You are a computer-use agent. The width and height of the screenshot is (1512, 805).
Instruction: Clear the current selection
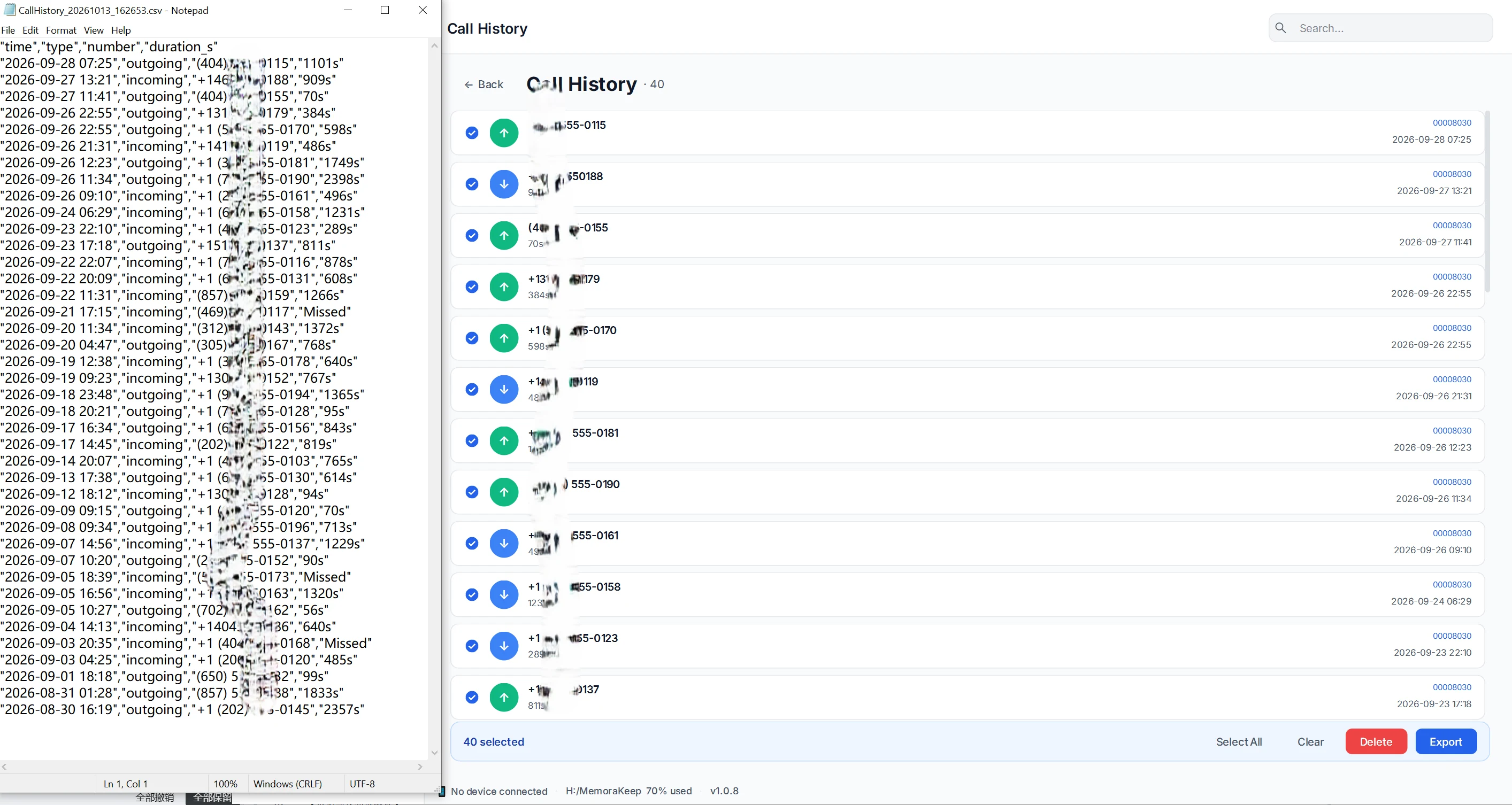click(x=1310, y=741)
